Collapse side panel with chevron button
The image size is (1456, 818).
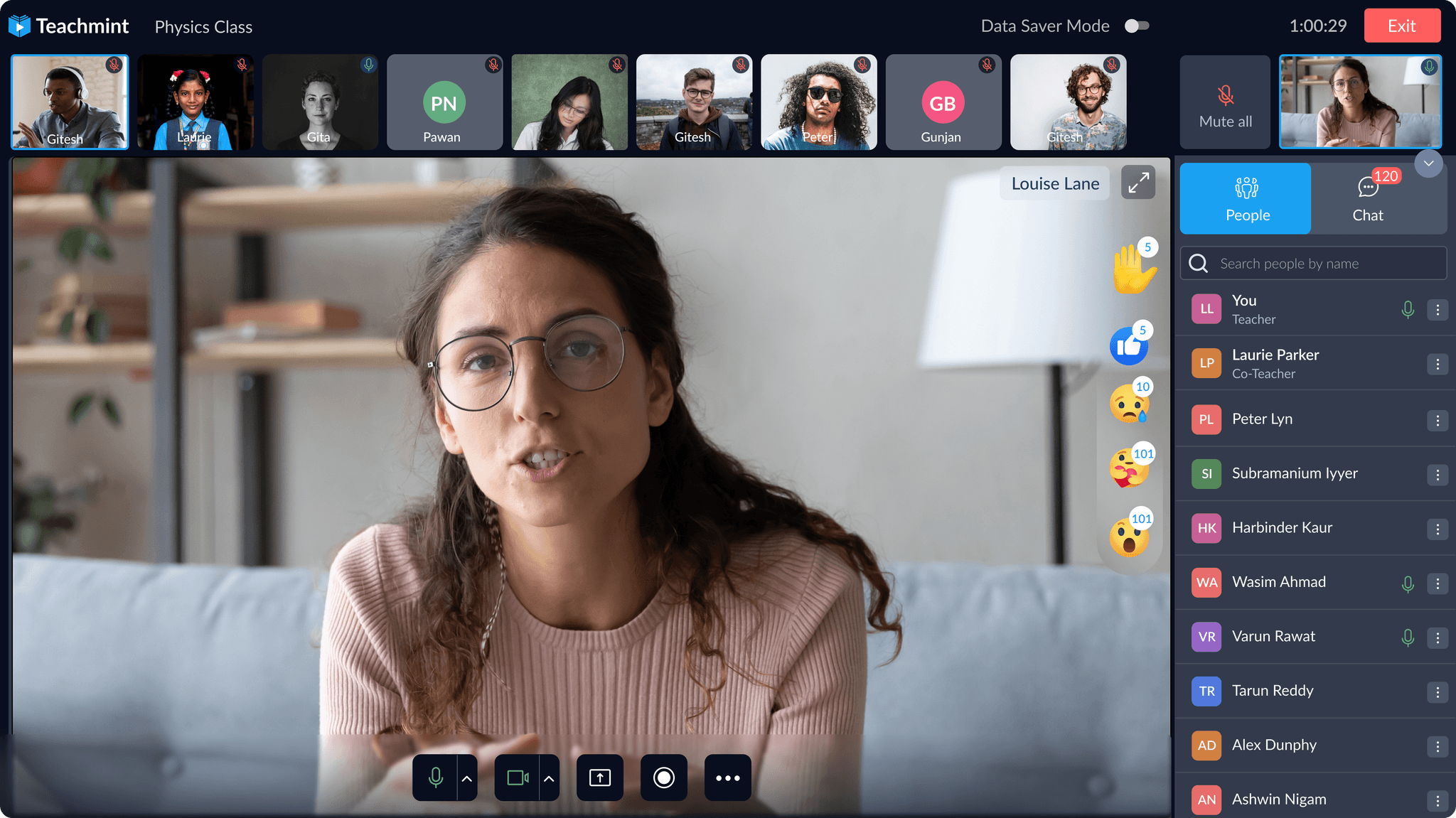[1428, 163]
